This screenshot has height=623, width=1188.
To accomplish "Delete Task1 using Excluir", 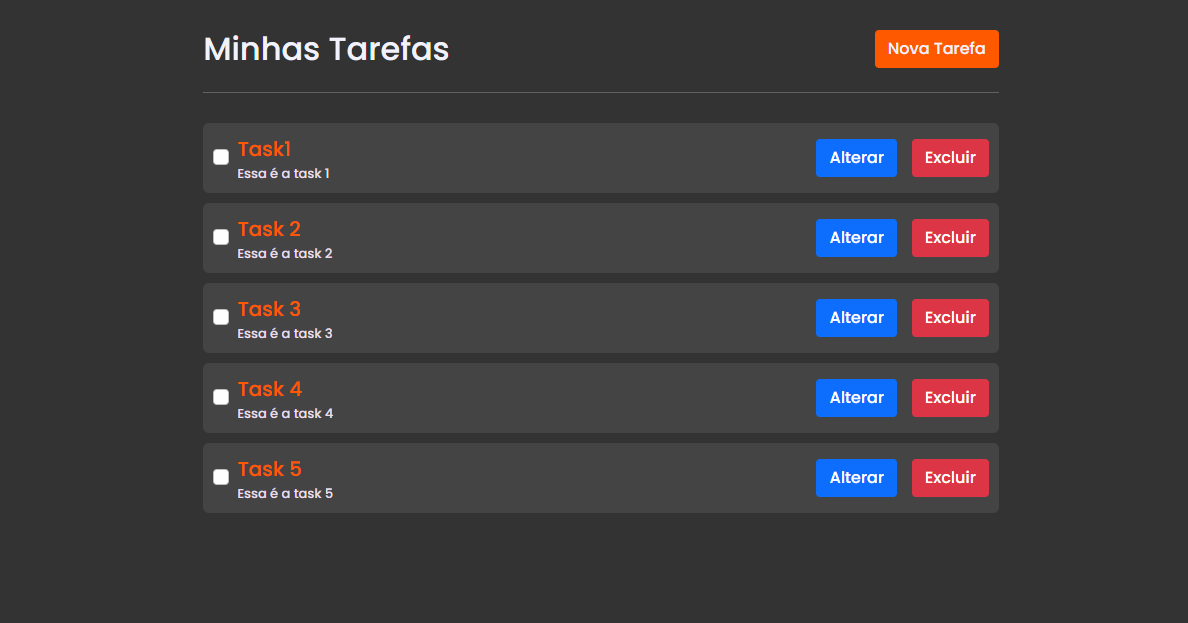I will (x=950, y=158).
